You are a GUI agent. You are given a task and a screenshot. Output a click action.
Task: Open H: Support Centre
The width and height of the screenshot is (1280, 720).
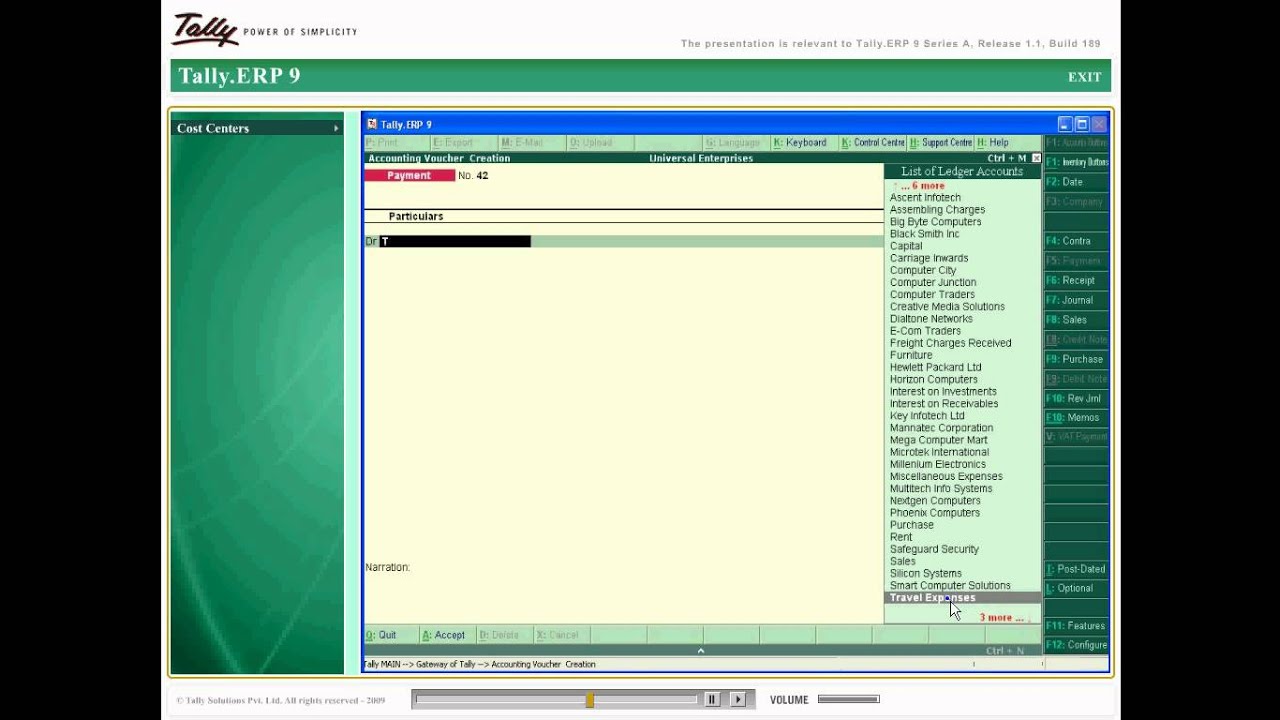click(x=940, y=143)
